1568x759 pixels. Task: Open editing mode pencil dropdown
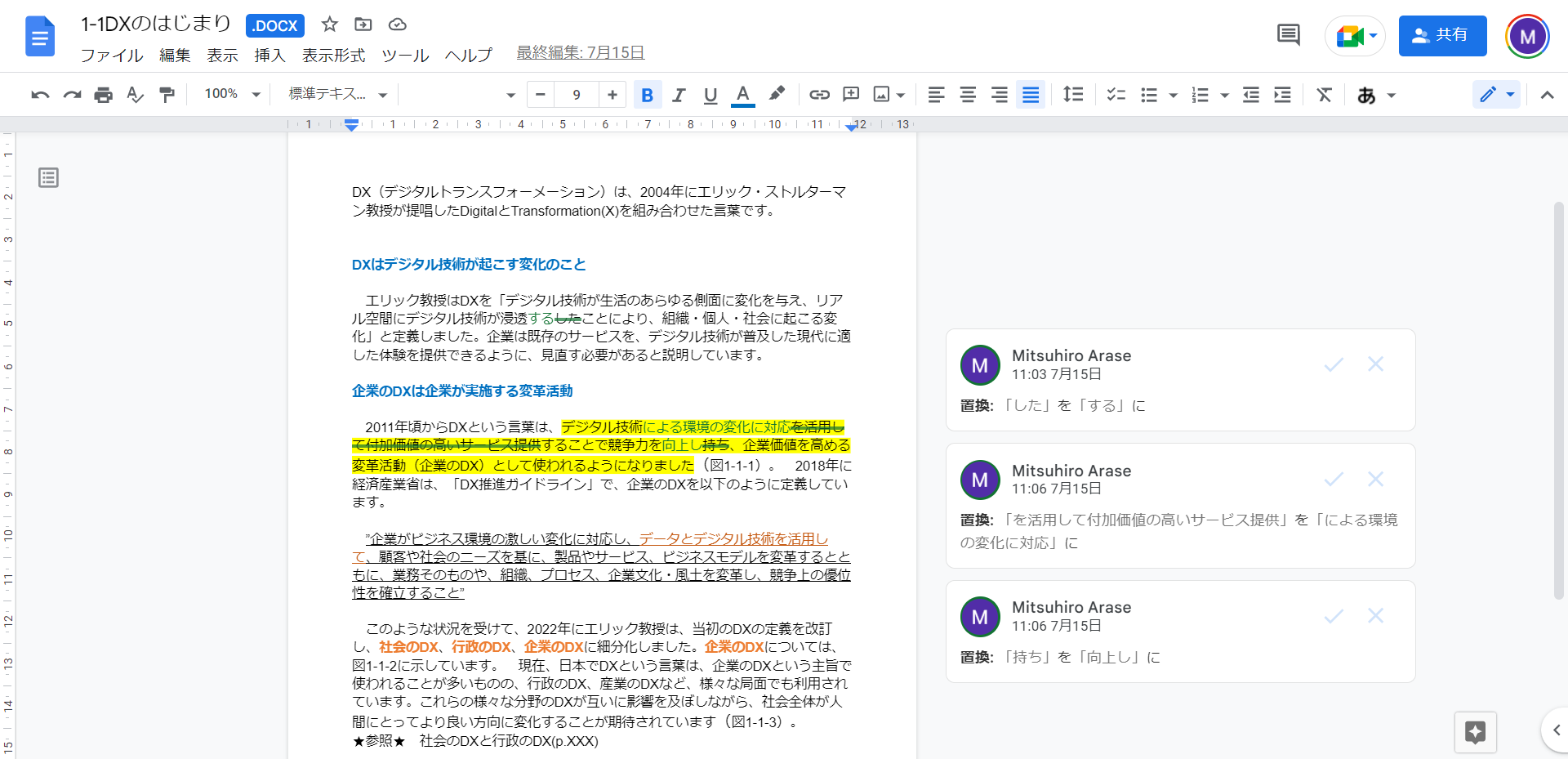click(x=1496, y=95)
